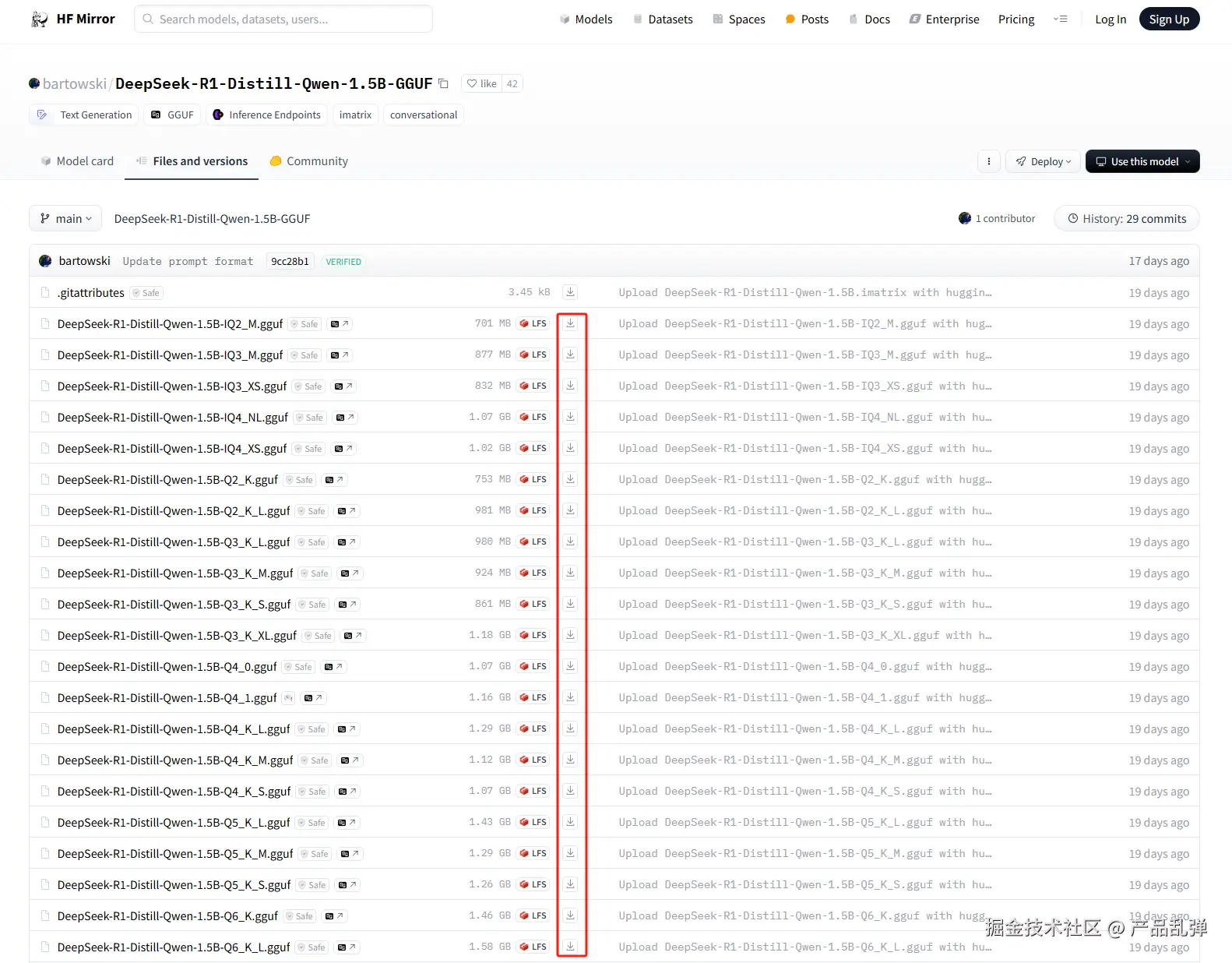1232x963 pixels.
Task: Select the GGUF tag
Action: 172,115
